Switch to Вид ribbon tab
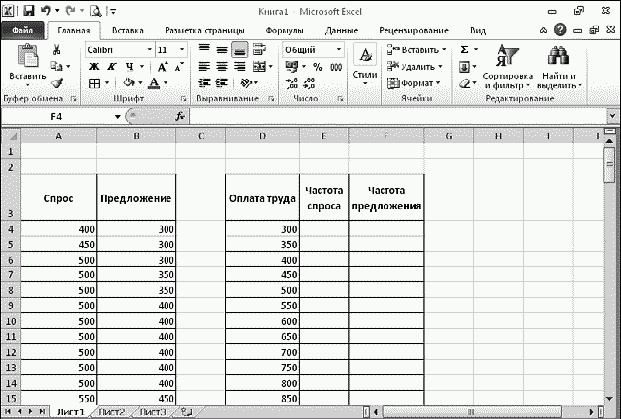The width and height of the screenshot is (621, 419). click(x=478, y=30)
